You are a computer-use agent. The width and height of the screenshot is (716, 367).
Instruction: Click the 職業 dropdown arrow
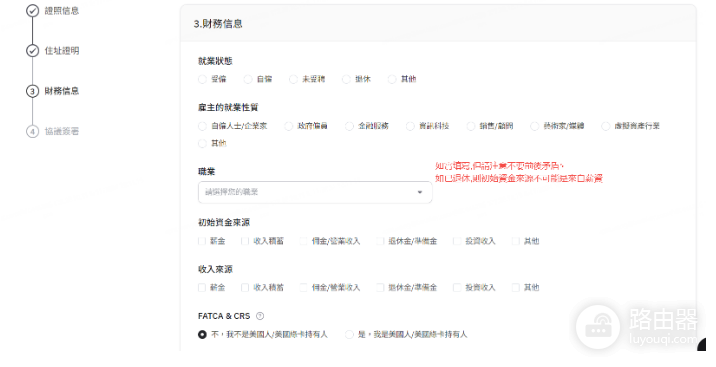click(420, 192)
